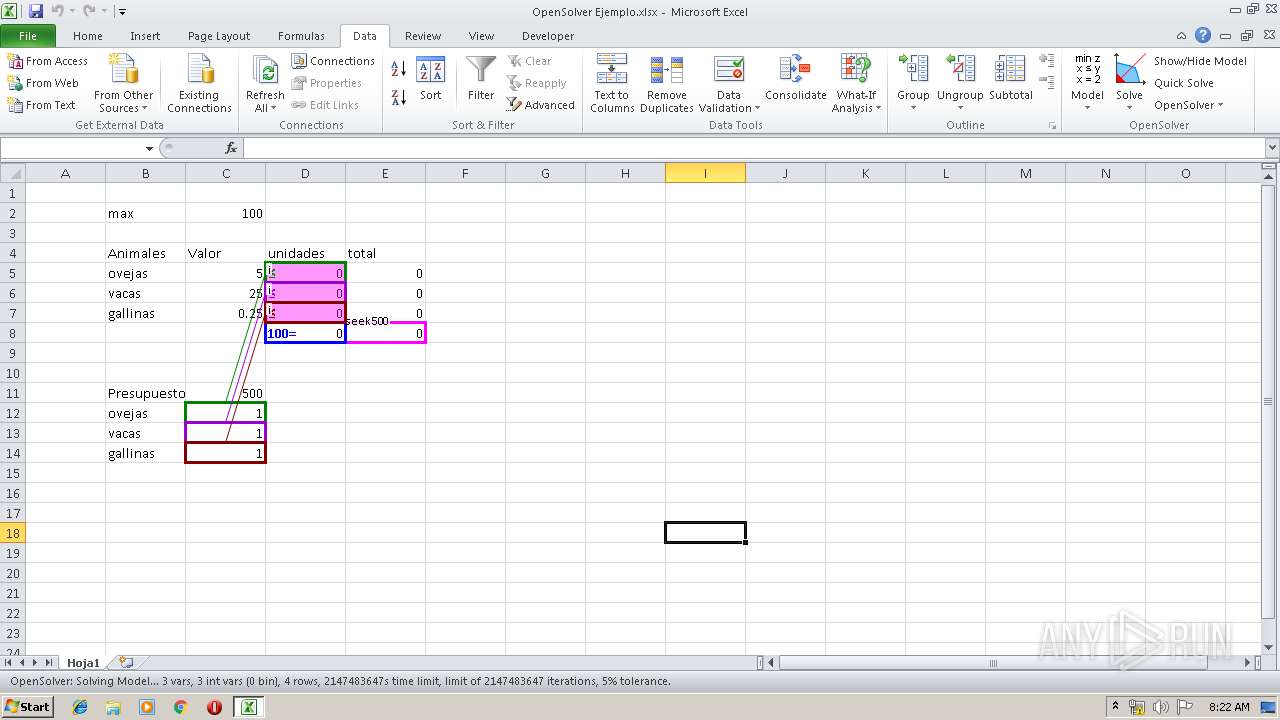Screen dimensions: 1280x720
Task: Launch Text to Columns wizard
Action: coord(612,84)
